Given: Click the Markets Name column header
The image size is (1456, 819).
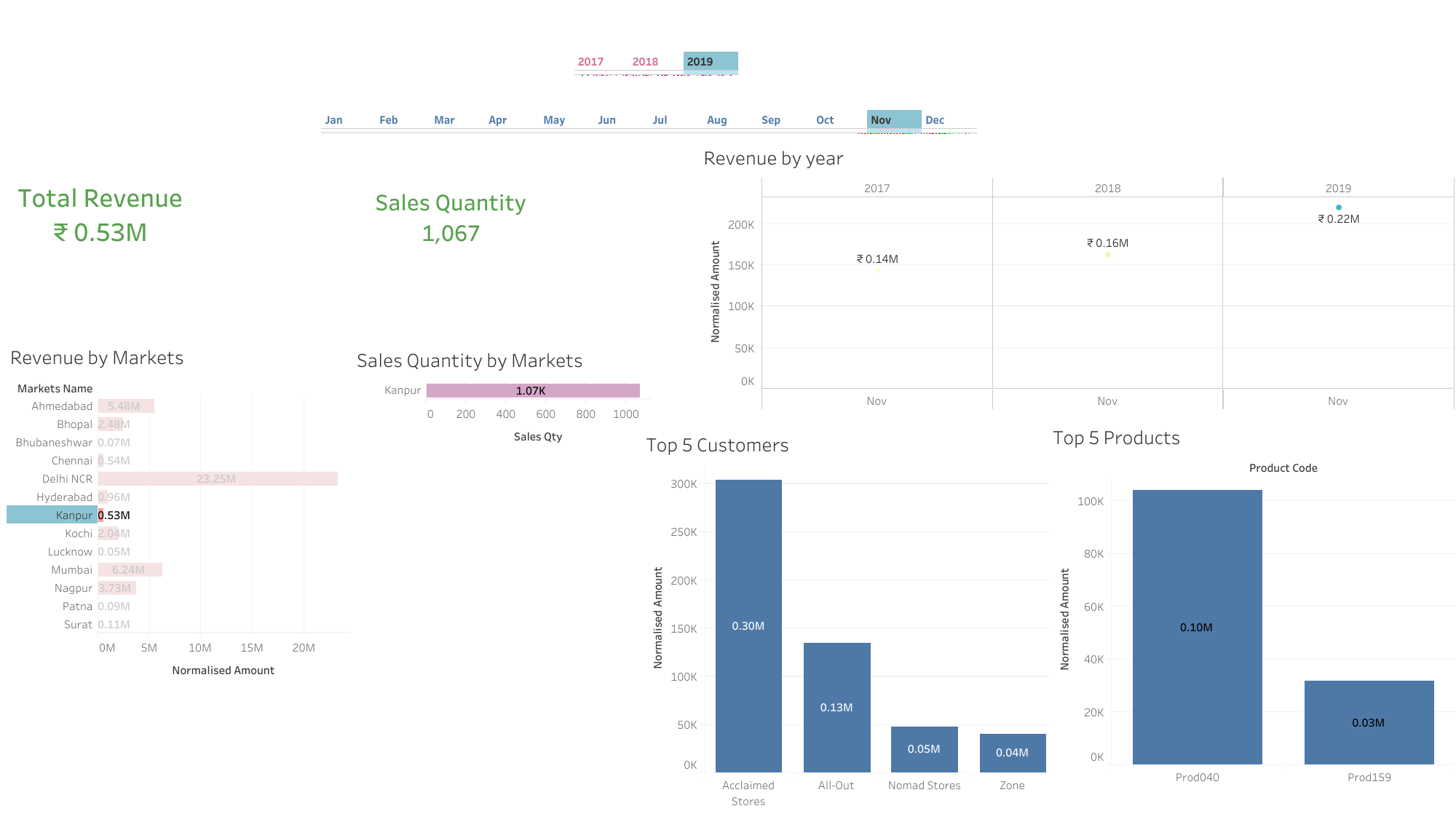Looking at the screenshot, I should click(x=55, y=389).
